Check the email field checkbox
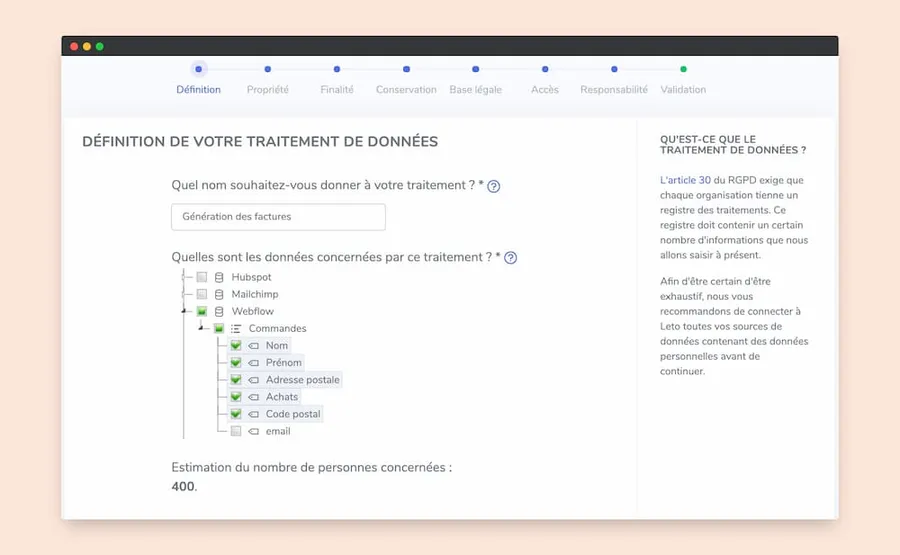This screenshot has width=900, height=555. (x=236, y=431)
